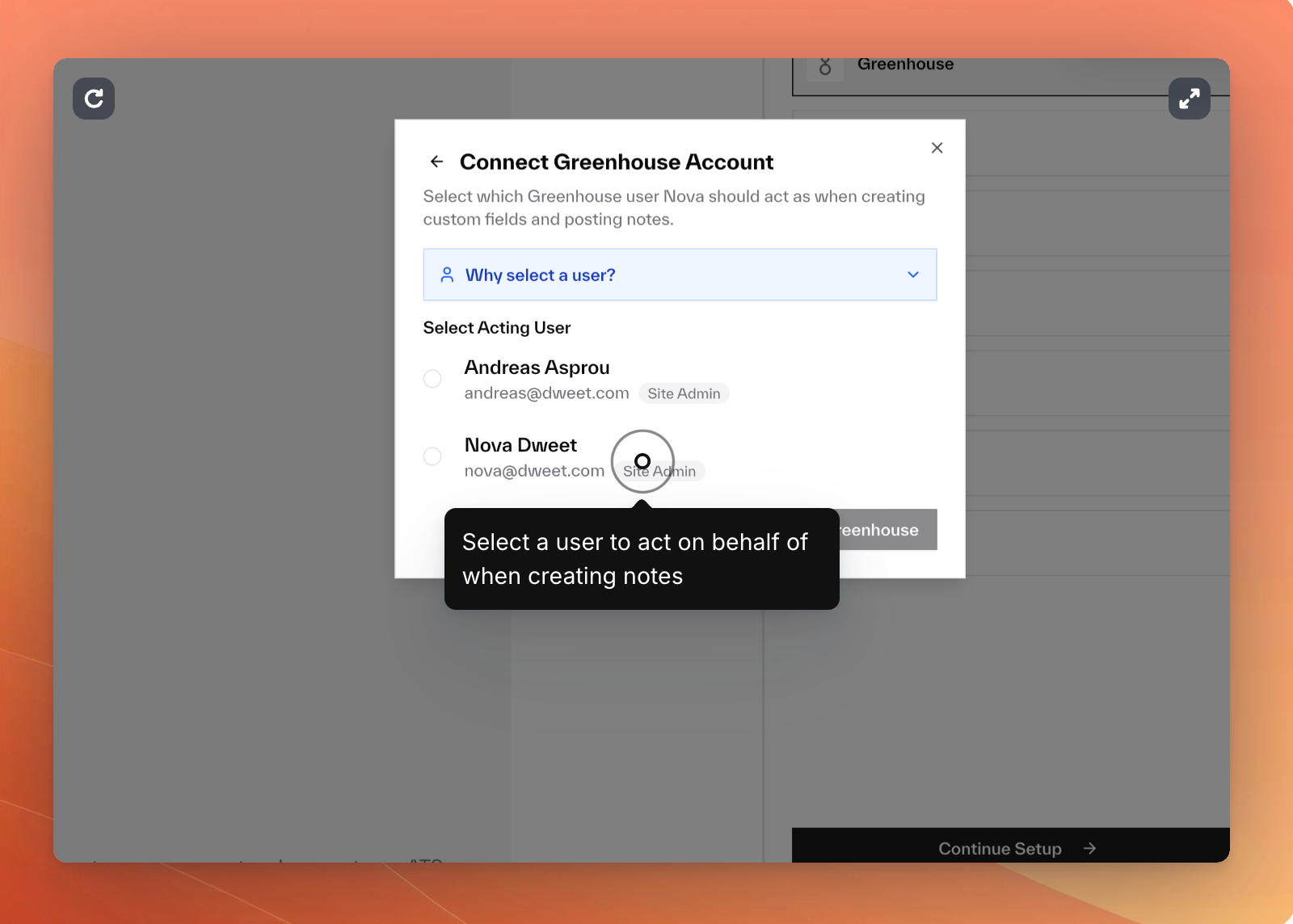This screenshot has height=924, width=1293.
Task: Expand the Why select a user chevron
Action: 912,275
